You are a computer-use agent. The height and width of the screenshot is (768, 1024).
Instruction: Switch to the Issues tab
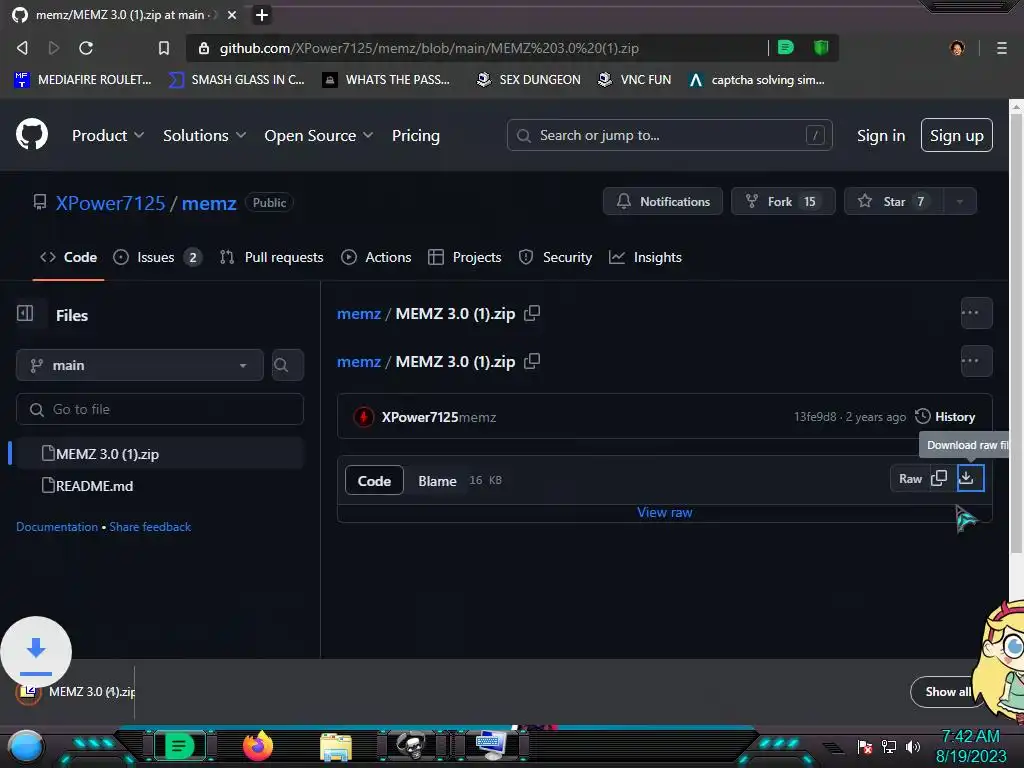(x=157, y=257)
